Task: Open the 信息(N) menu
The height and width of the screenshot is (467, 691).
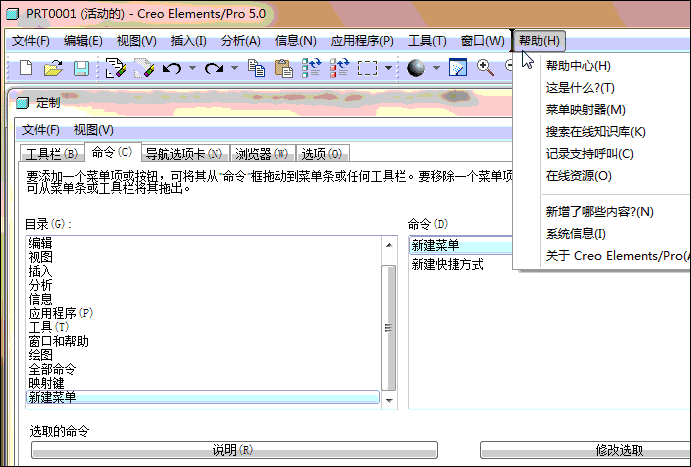Action: (296, 41)
